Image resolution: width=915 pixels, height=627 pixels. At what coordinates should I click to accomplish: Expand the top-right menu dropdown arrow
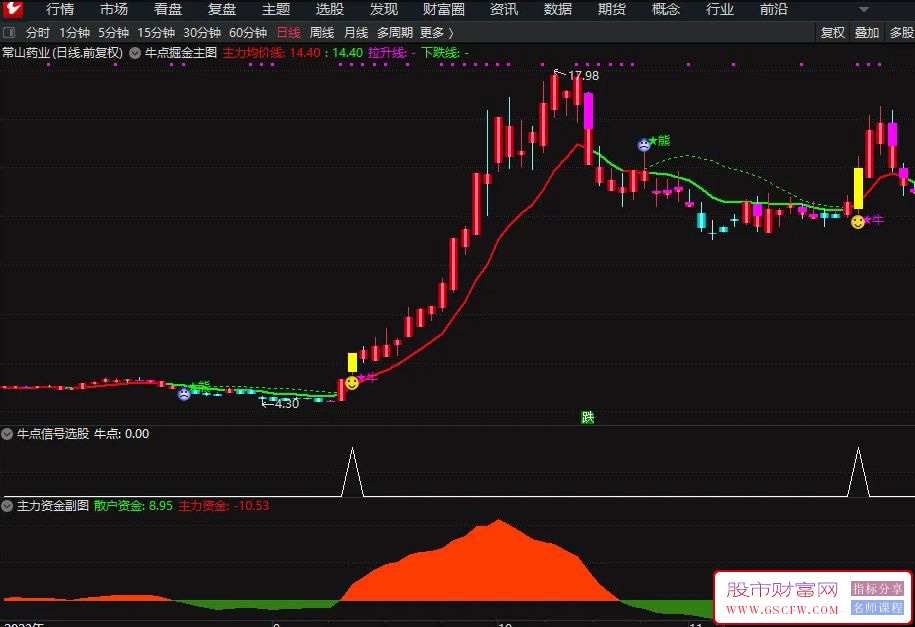click(x=864, y=10)
